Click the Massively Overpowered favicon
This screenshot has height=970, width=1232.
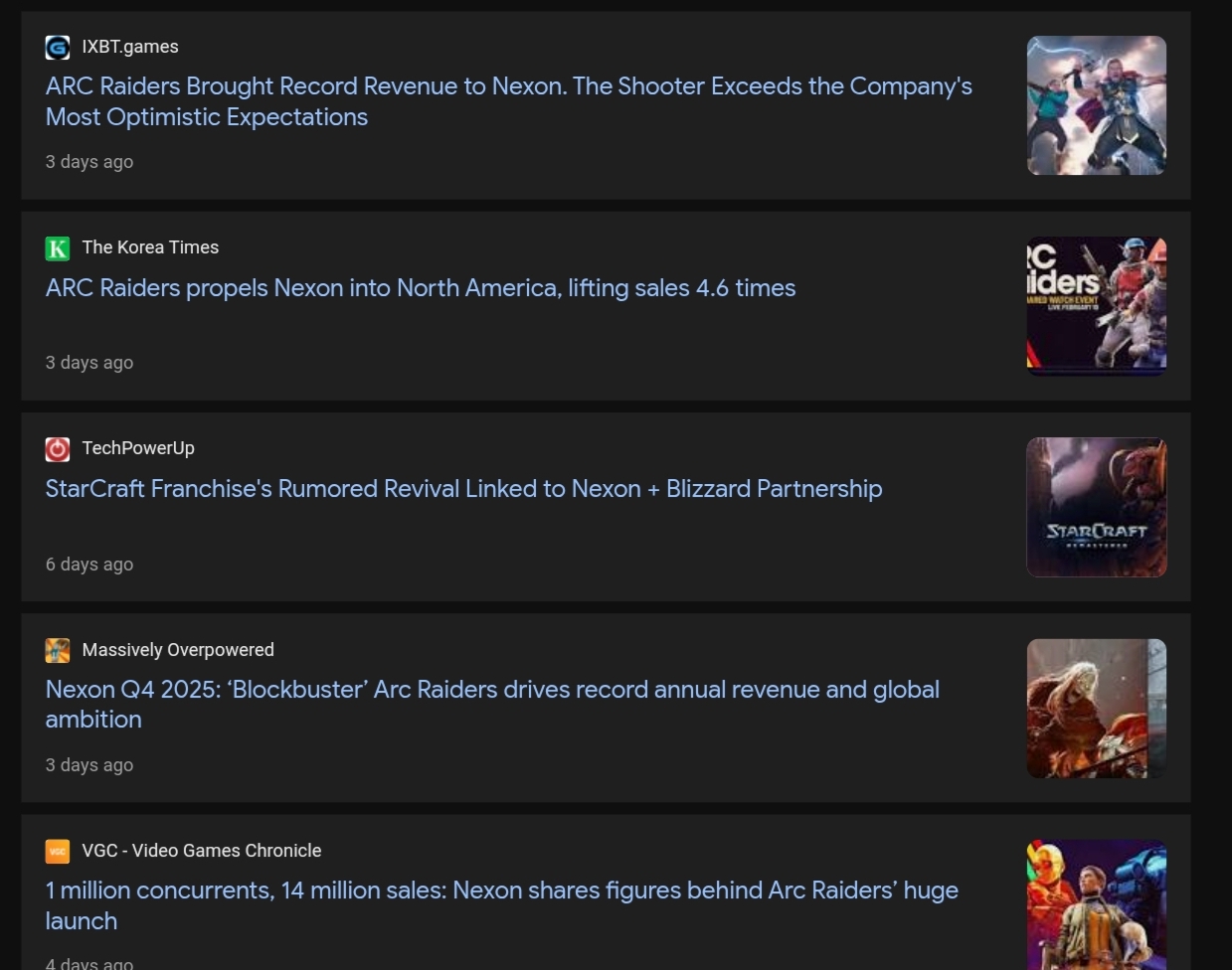[x=58, y=650]
